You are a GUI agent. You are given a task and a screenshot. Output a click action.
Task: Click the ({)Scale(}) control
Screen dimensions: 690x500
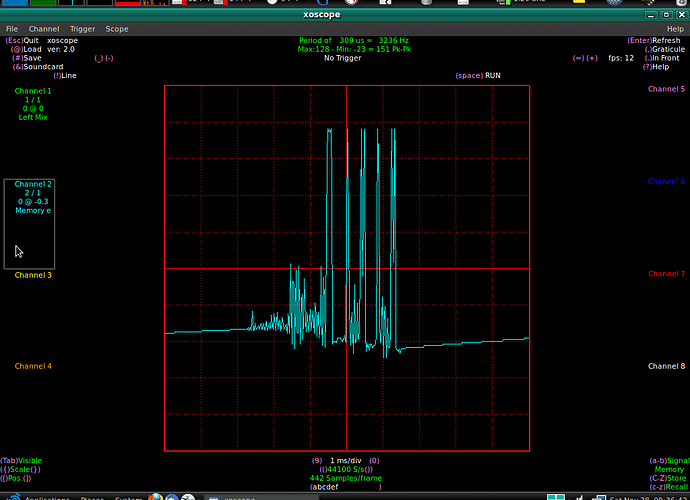20,470
